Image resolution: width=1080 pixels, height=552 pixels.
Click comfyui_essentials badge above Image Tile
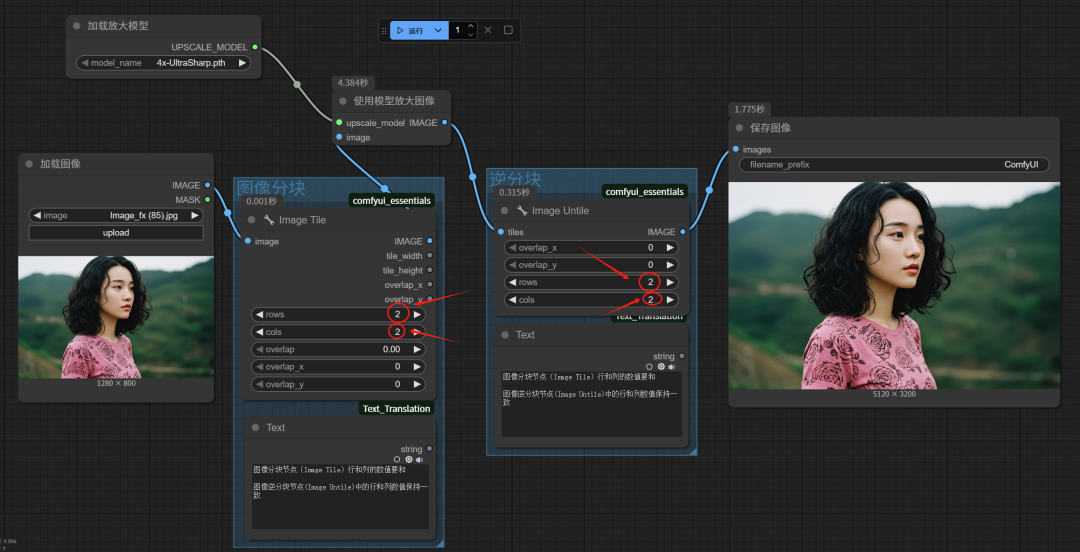point(392,201)
